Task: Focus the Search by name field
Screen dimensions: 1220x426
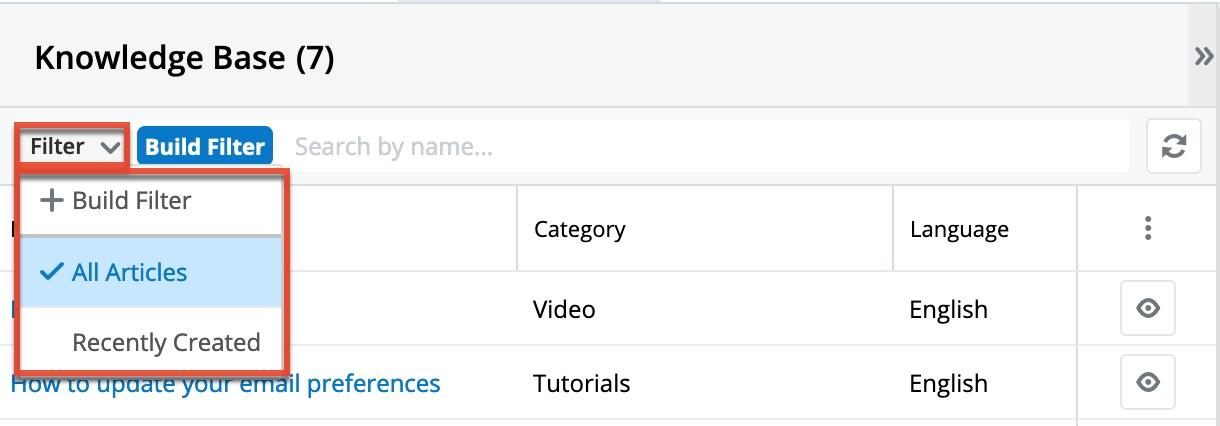Action: (x=700, y=147)
